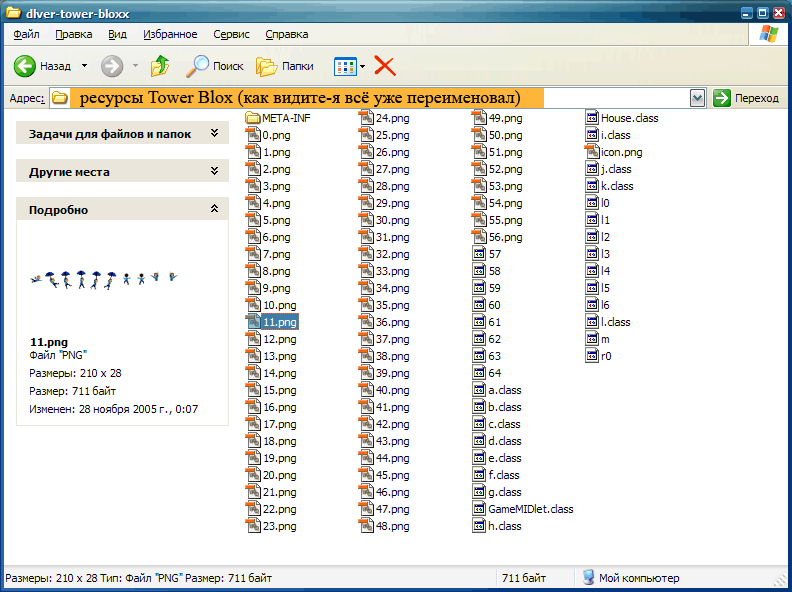792x592 pixels.
Task: Select the file named 10.png
Action: 280,306
